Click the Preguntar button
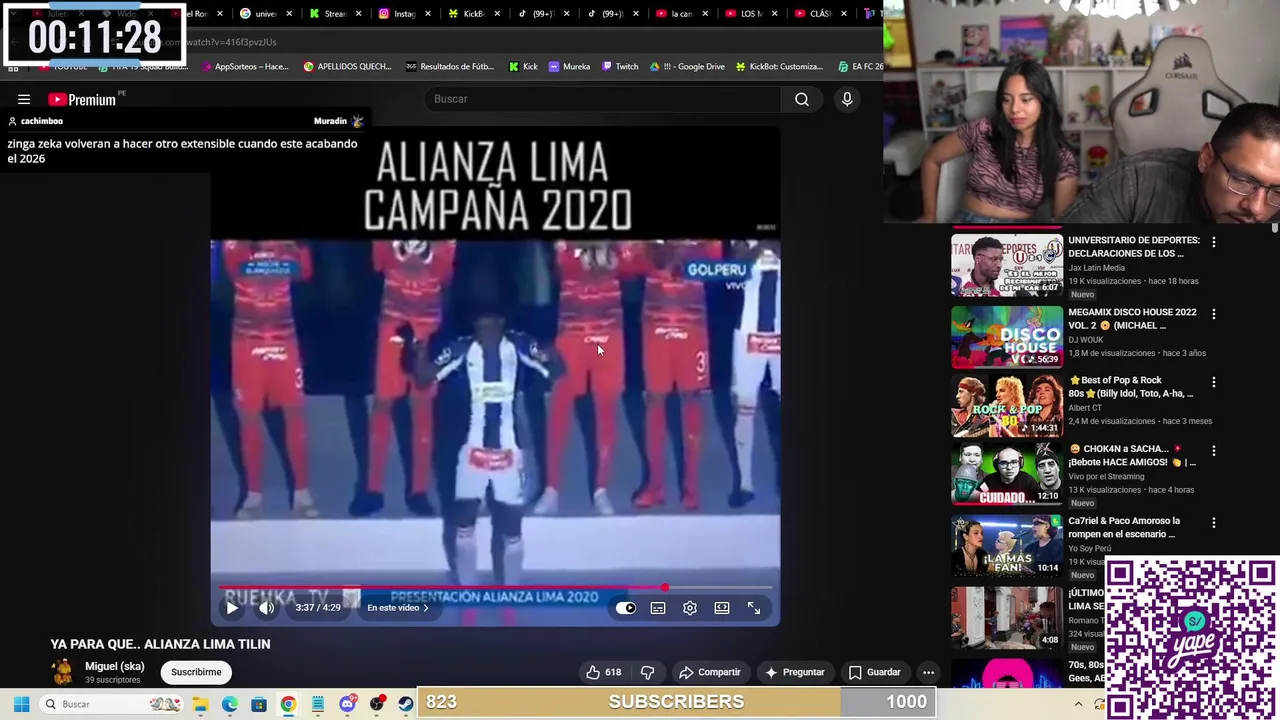This screenshot has height=720, width=1280. (x=795, y=672)
